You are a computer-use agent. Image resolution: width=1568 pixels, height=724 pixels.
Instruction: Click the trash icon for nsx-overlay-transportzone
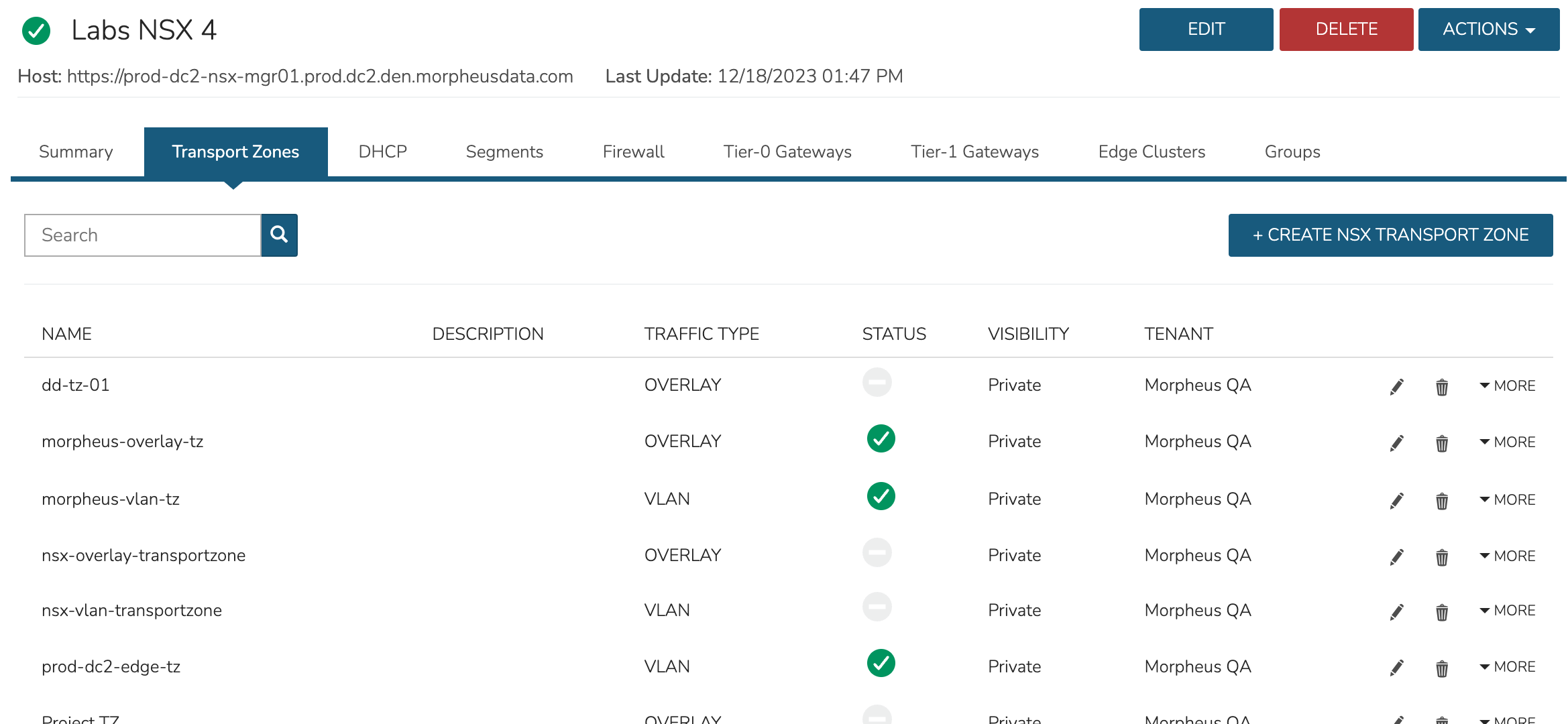[x=1441, y=557]
